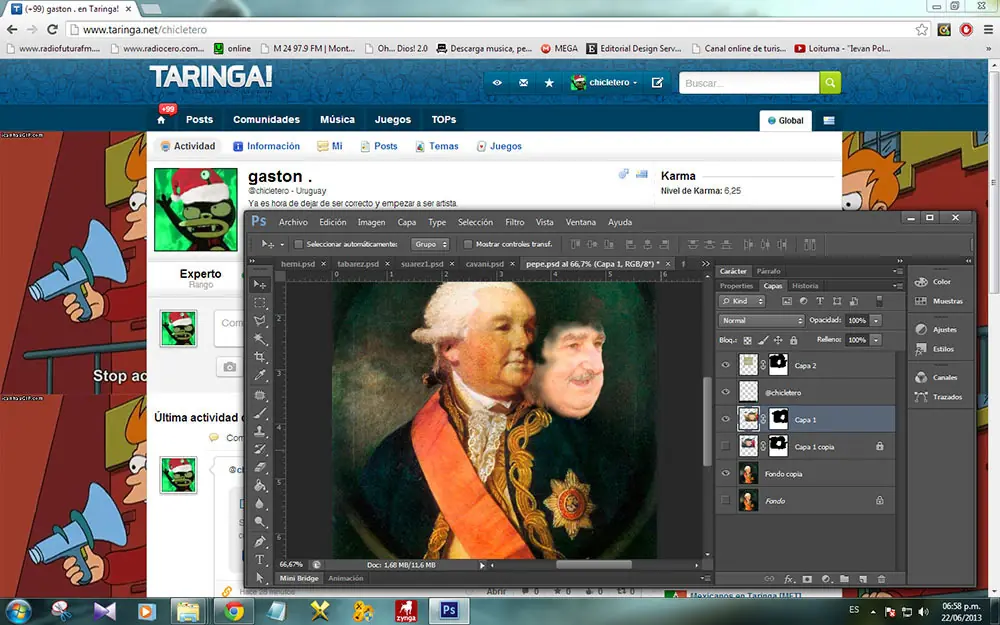Image resolution: width=1000 pixels, height=625 pixels.
Task: Select the Rectangular Marquee tool
Action: tap(260, 303)
